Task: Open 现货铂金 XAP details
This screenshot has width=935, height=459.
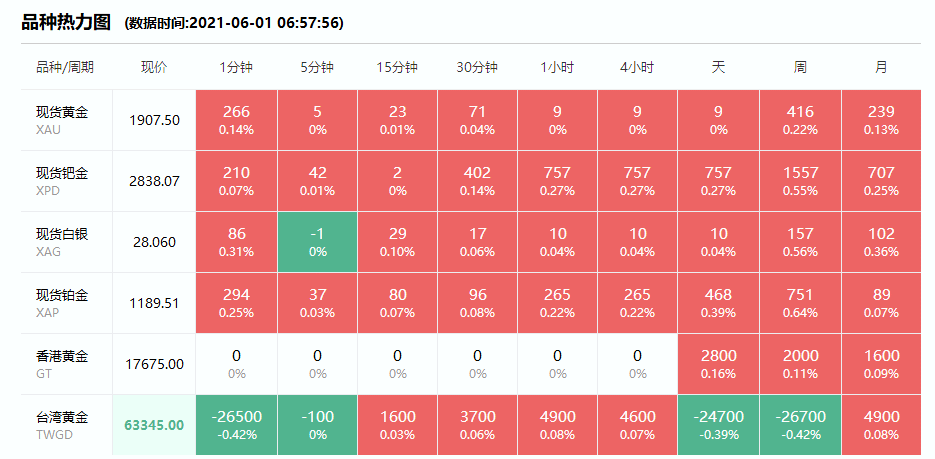Action: [62, 303]
